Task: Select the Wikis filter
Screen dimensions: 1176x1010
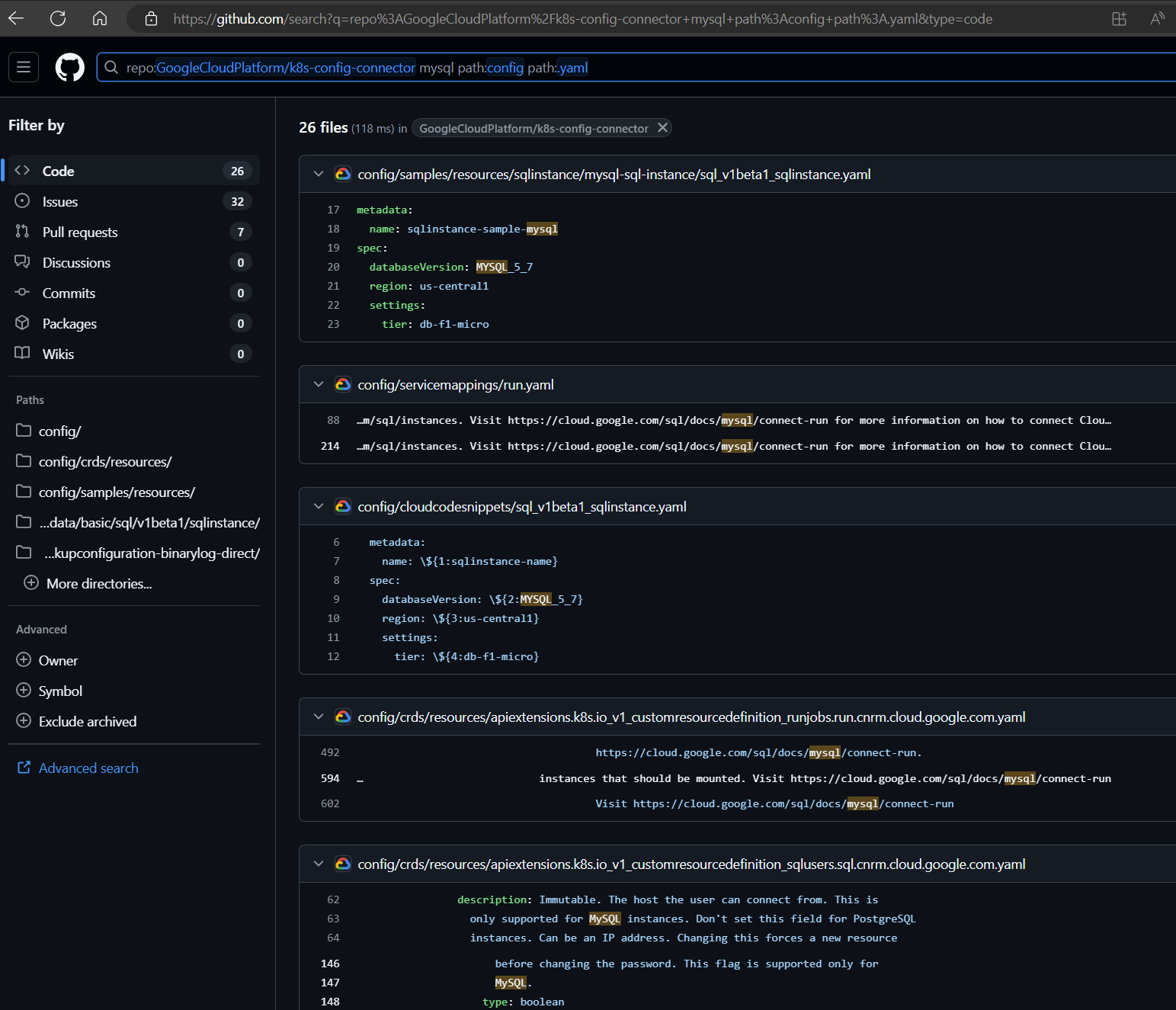Action: click(133, 354)
